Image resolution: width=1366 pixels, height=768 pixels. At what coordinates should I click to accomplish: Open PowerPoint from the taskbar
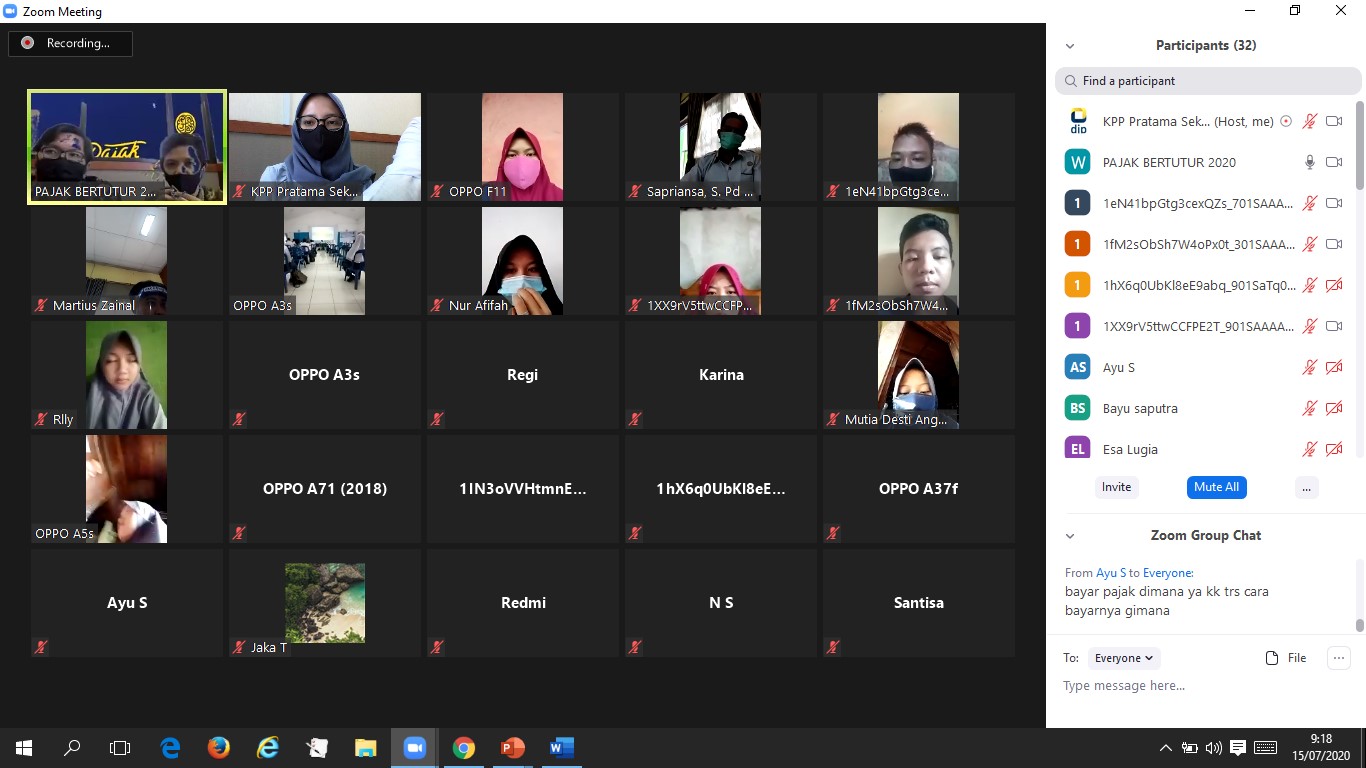pos(512,748)
